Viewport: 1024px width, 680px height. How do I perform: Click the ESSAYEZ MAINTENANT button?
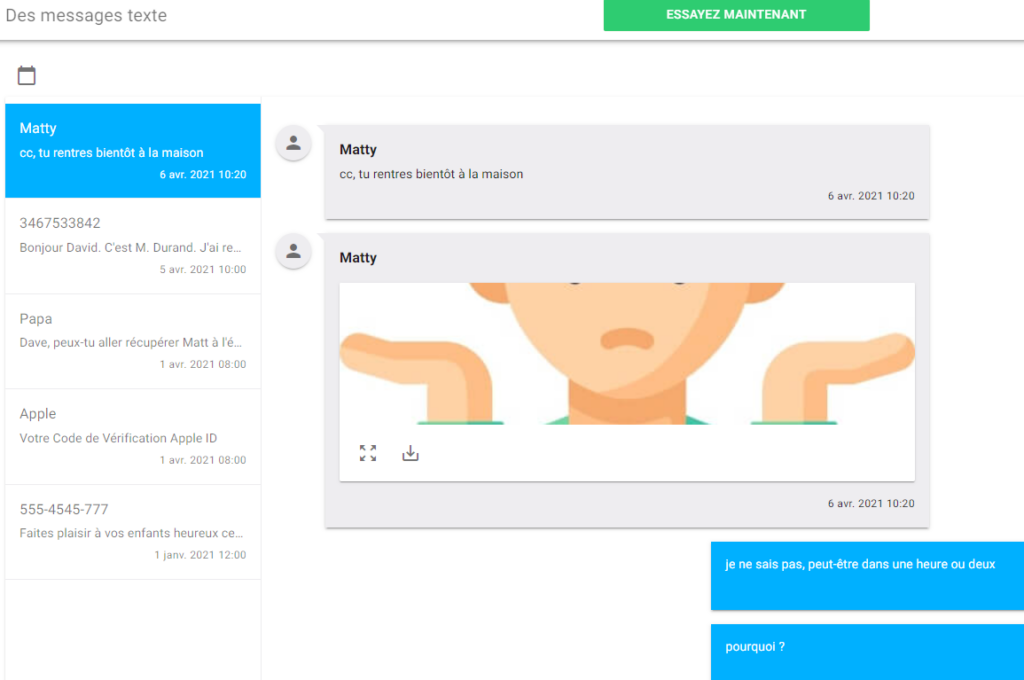click(x=736, y=15)
